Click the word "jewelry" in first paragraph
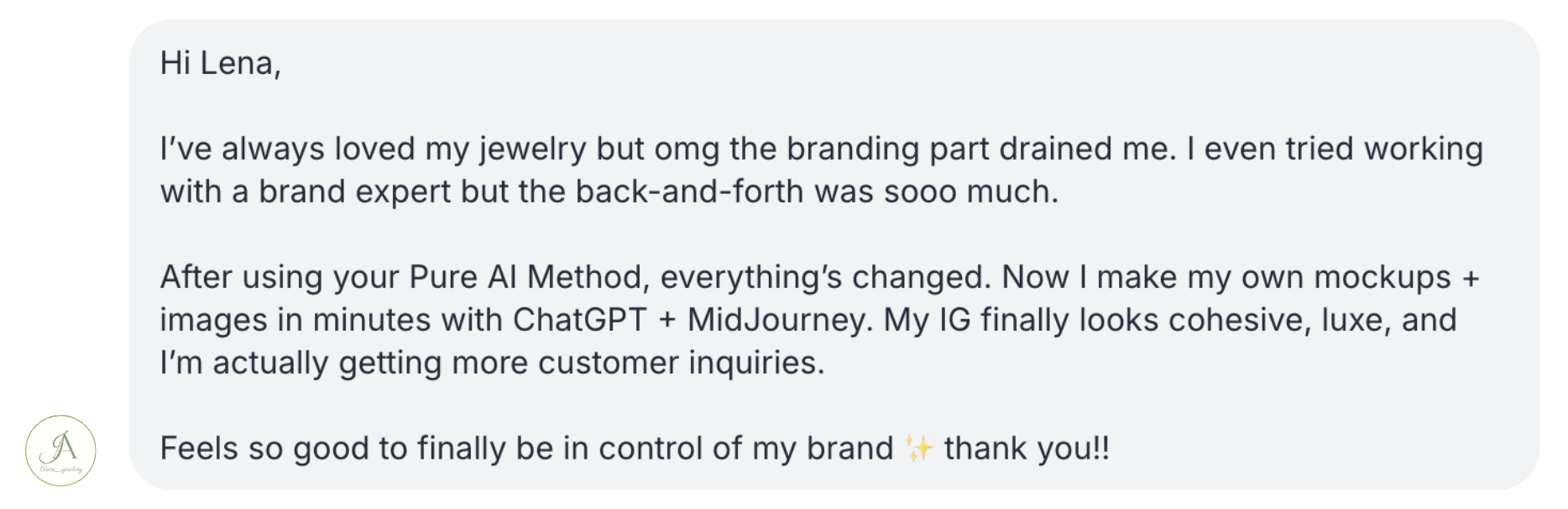Image resolution: width=1568 pixels, height=509 pixels. click(x=532, y=150)
